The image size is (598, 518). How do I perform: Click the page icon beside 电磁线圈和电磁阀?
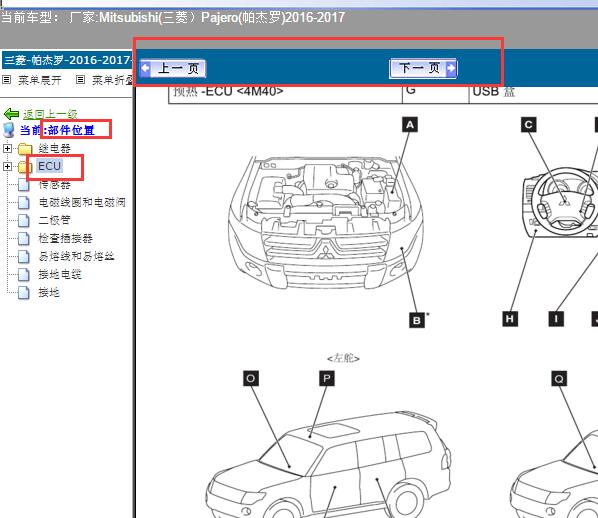pyautogui.click(x=24, y=203)
